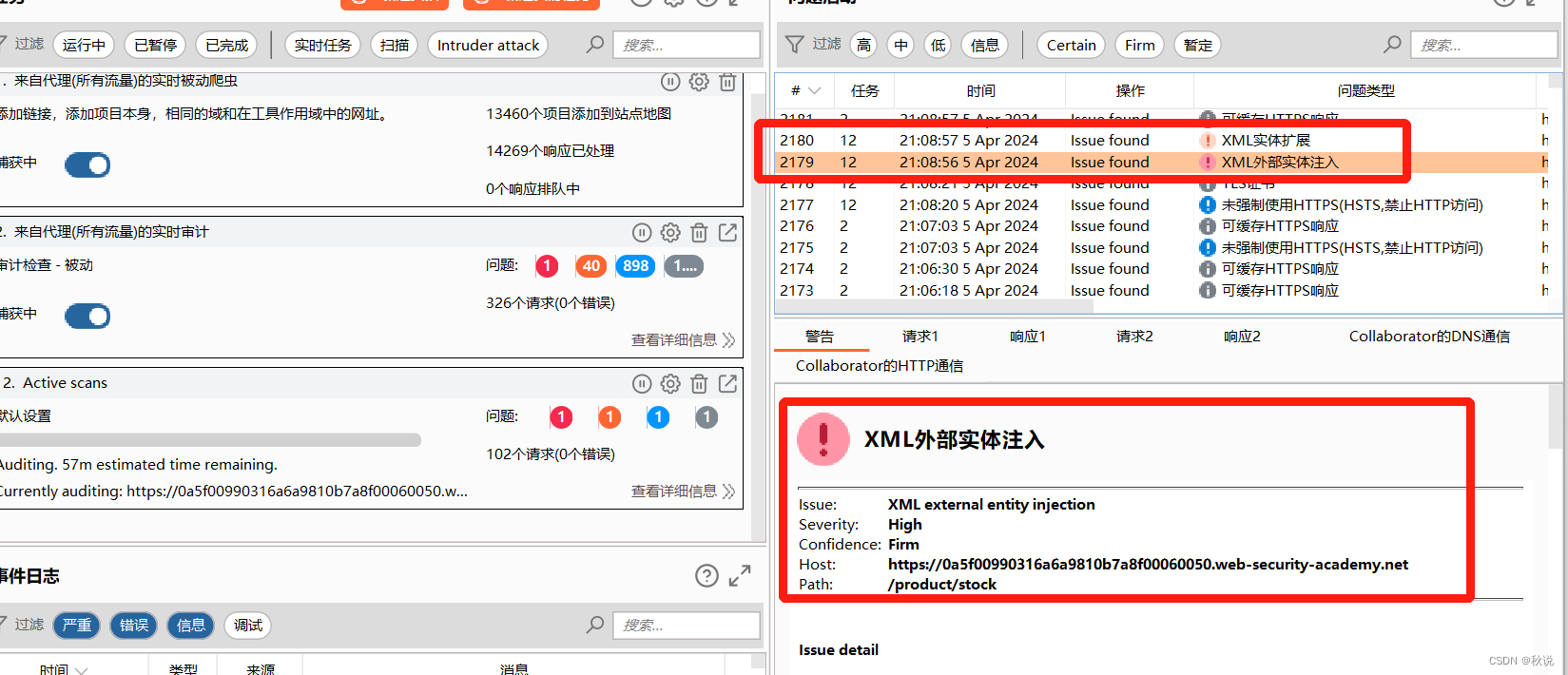Pause the live audit task
Viewport: 1568px width, 675px height.
pos(642,233)
